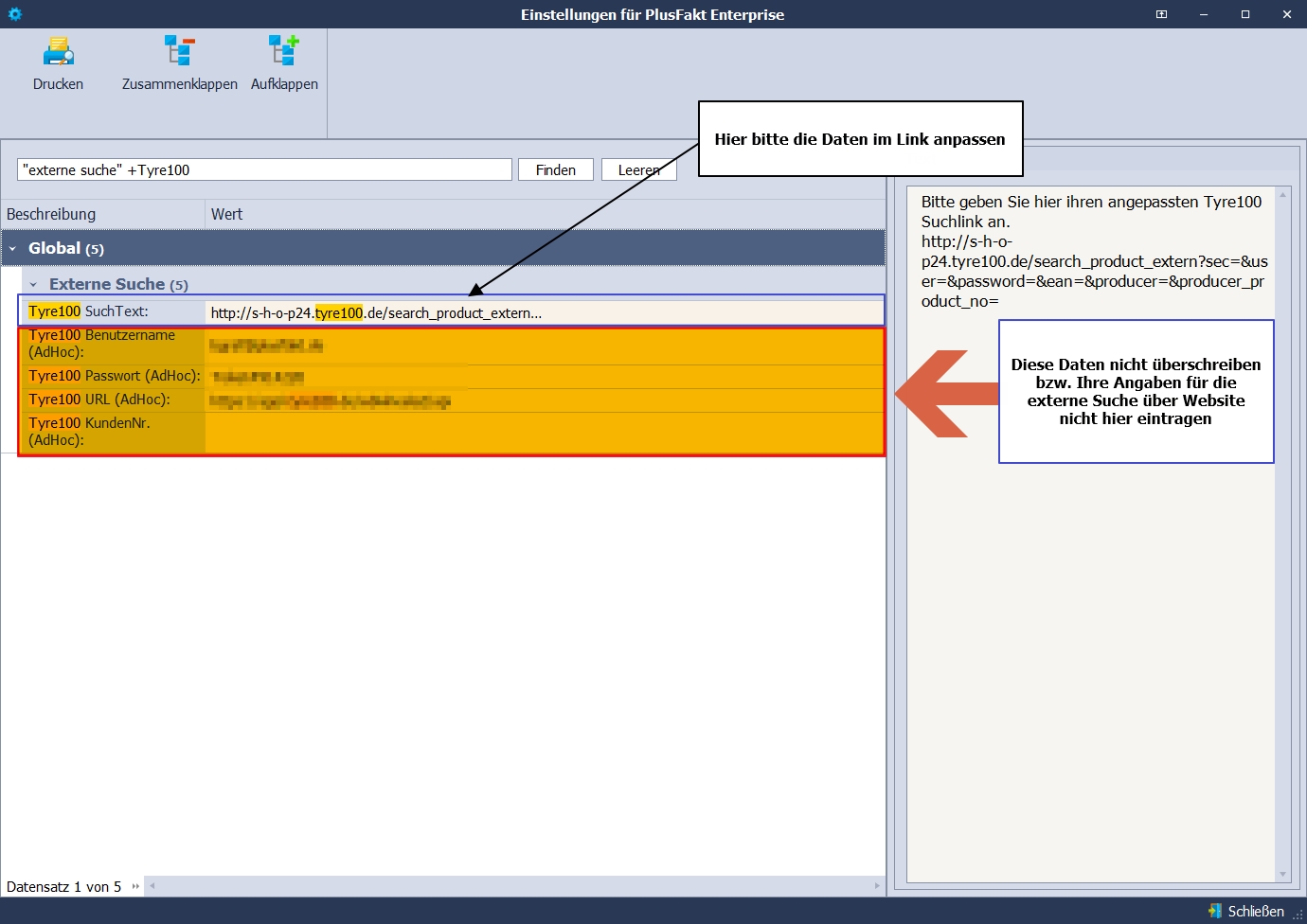This screenshot has width=1307, height=924.
Task: Click the Aufklappen expand icon
Action: (283, 52)
